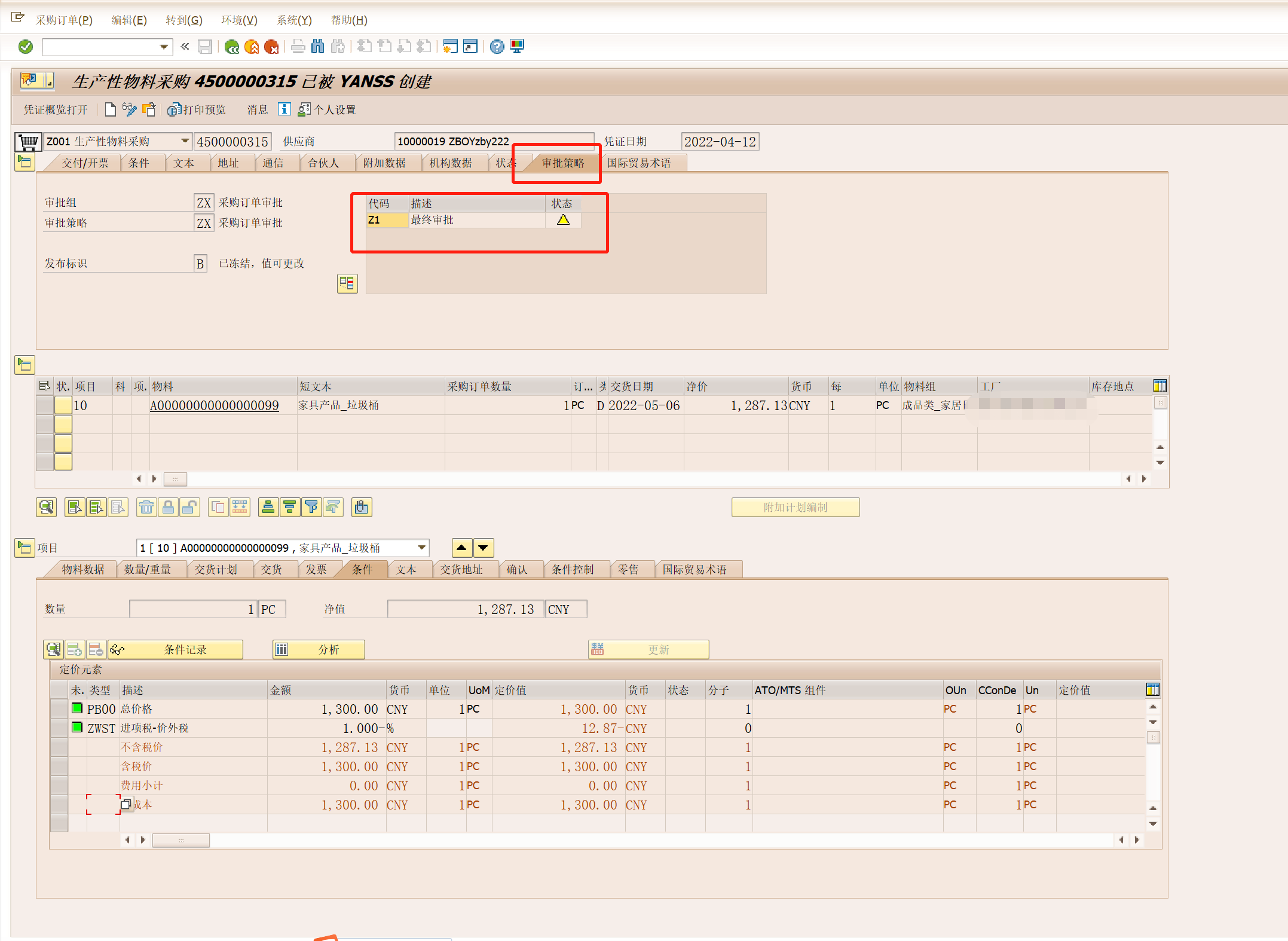Click the green status indicator beside PB00
The width and height of the screenshot is (1288, 941).
point(77,708)
